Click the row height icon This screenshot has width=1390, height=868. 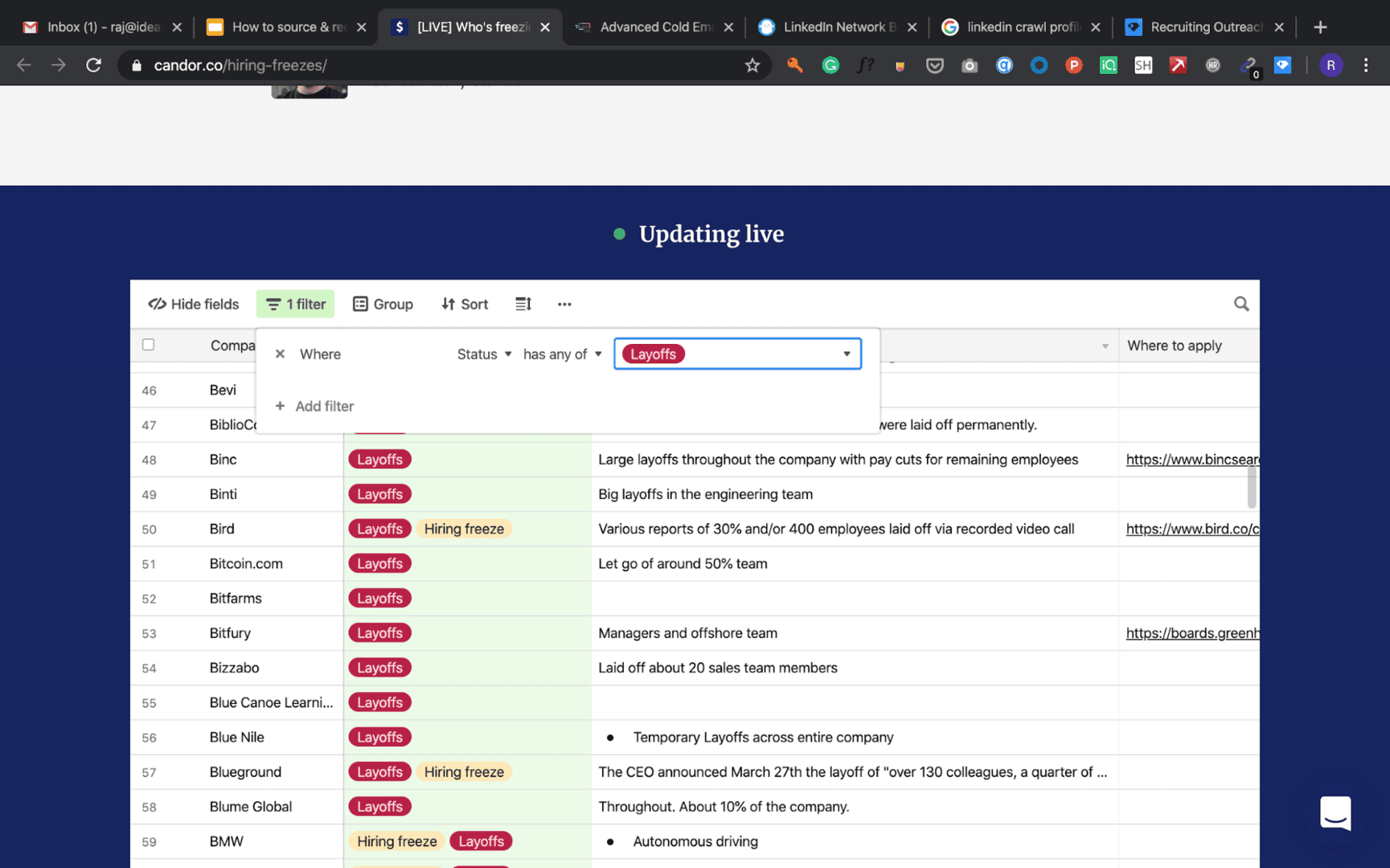point(523,304)
